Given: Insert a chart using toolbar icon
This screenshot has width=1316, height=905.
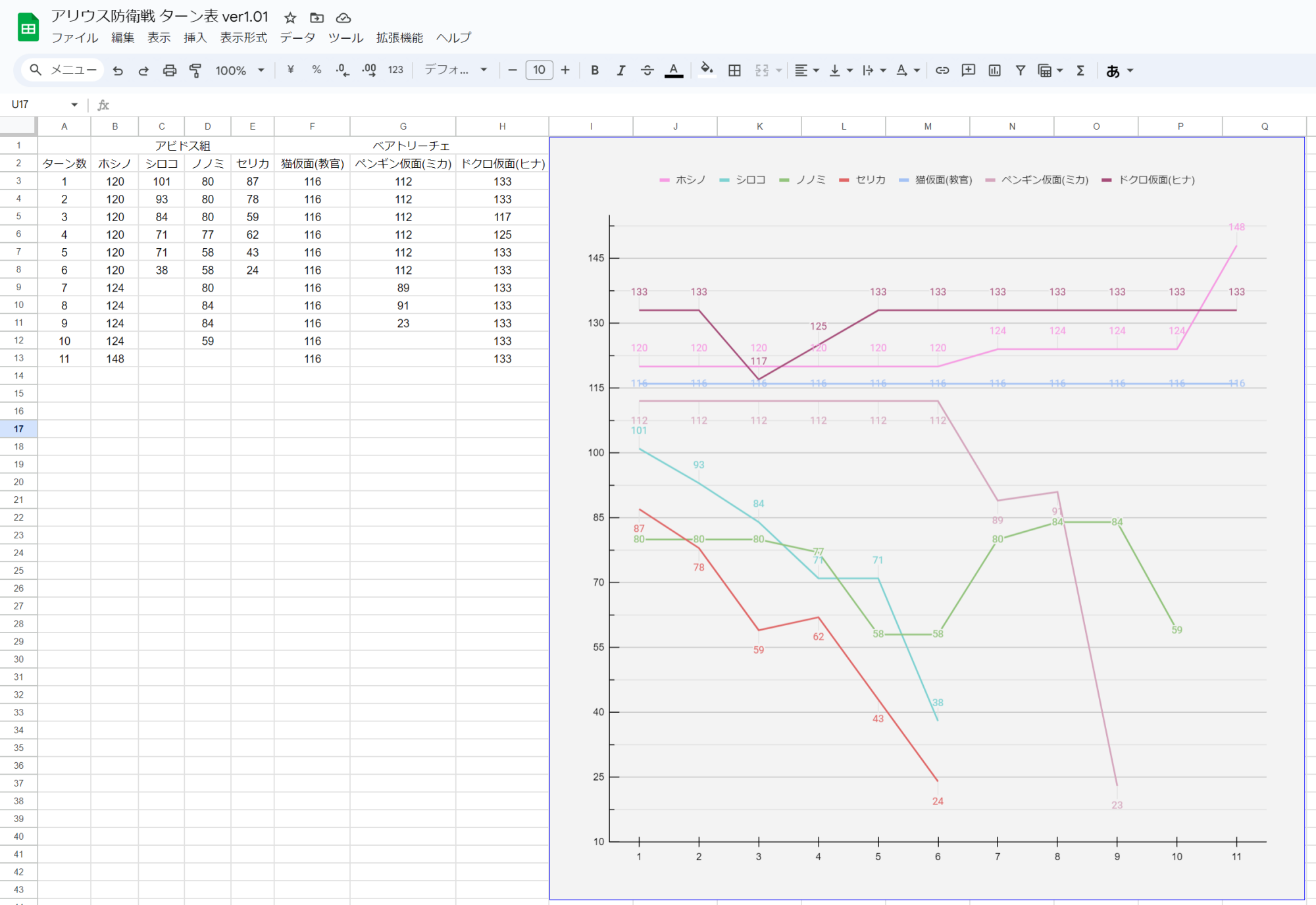Looking at the screenshot, I should point(994,70).
